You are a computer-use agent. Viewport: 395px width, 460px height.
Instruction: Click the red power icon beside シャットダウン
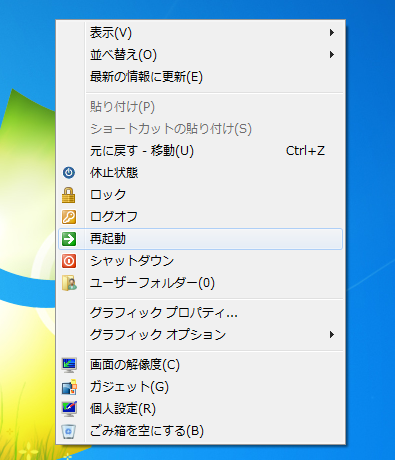pyautogui.click(x=69, y=261)
